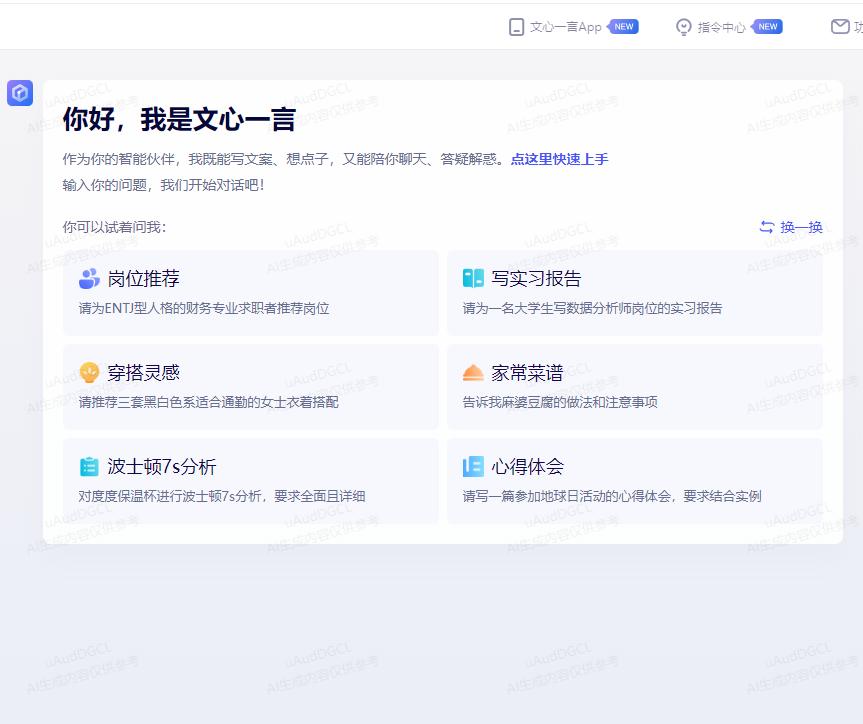Select the 心得体会 title text
The height and width of the screenshot is (724, 863).
click(527, 467)
